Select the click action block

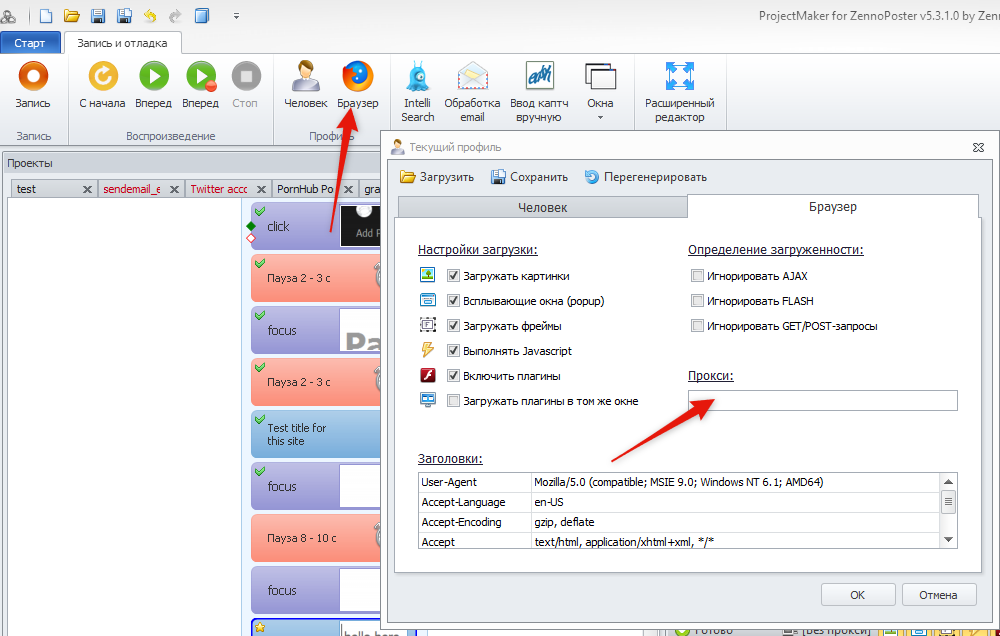316,226
